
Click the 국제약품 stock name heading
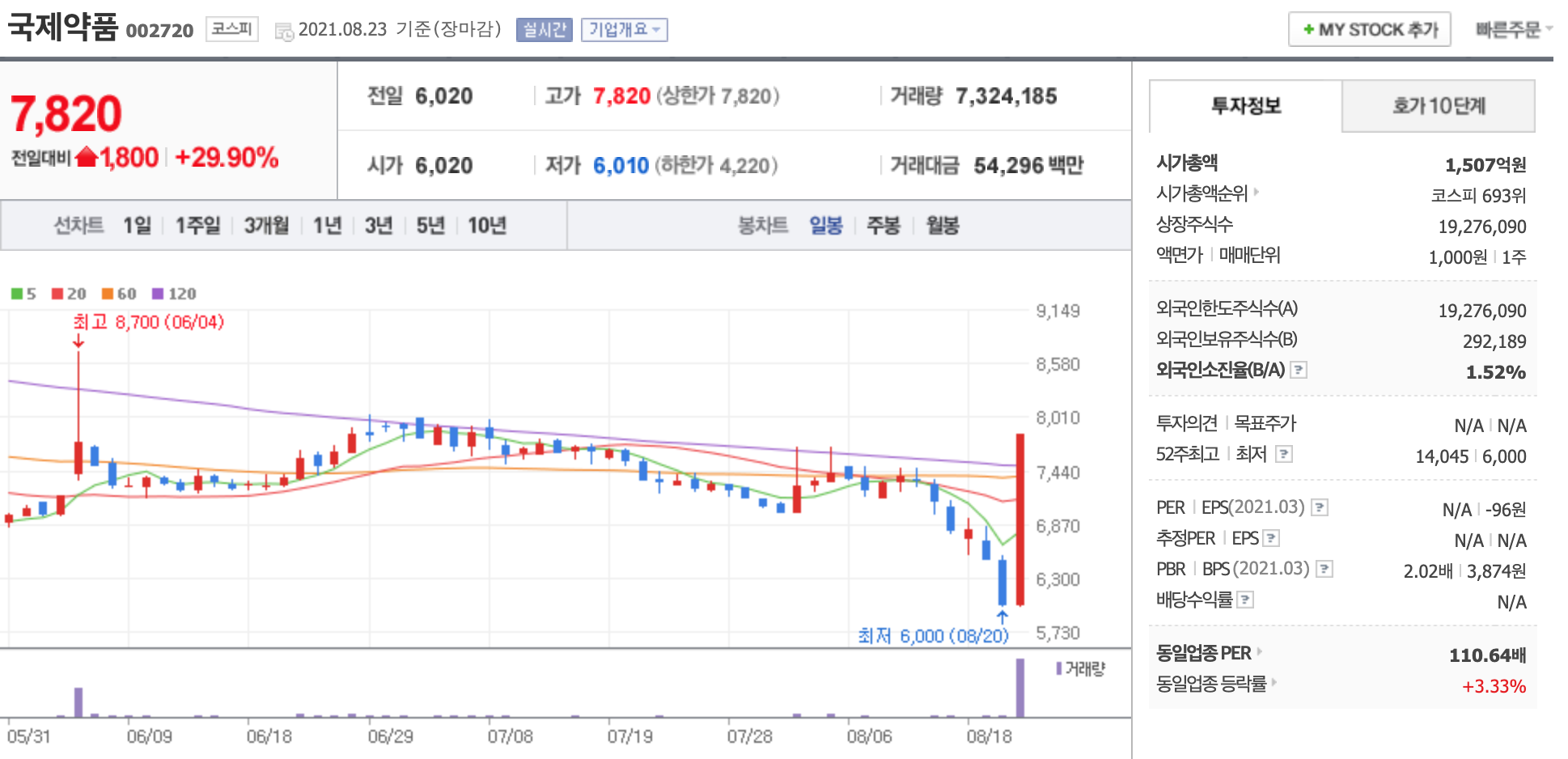(63, 28)
